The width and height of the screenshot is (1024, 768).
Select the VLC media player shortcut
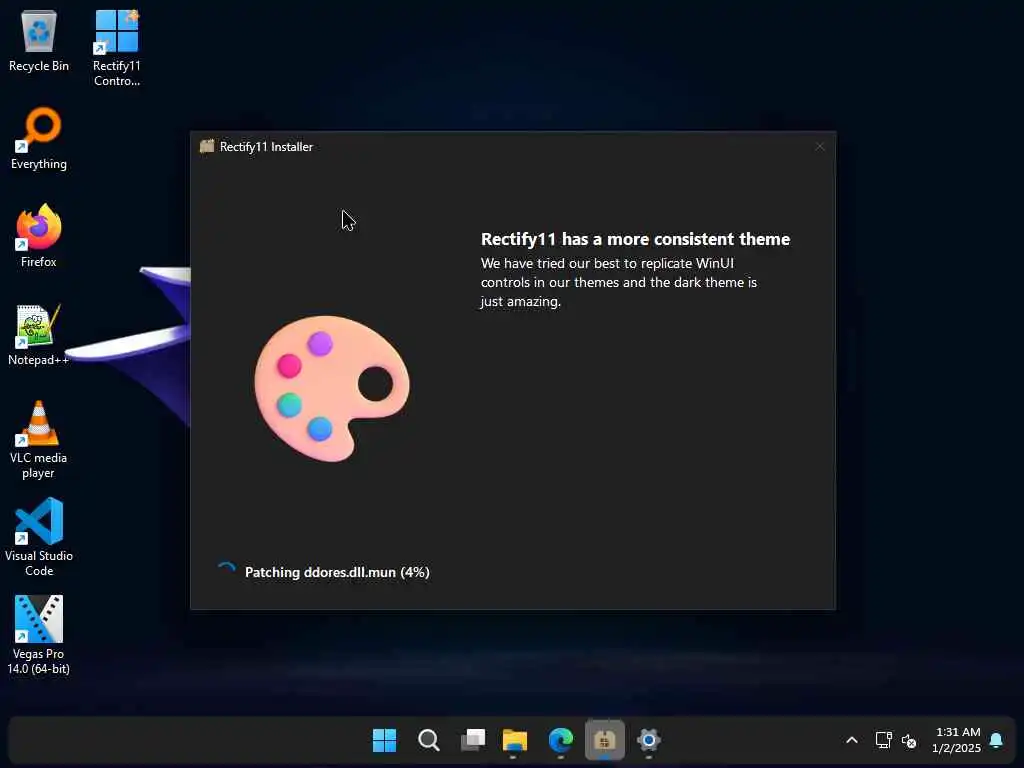coord(39,440)
